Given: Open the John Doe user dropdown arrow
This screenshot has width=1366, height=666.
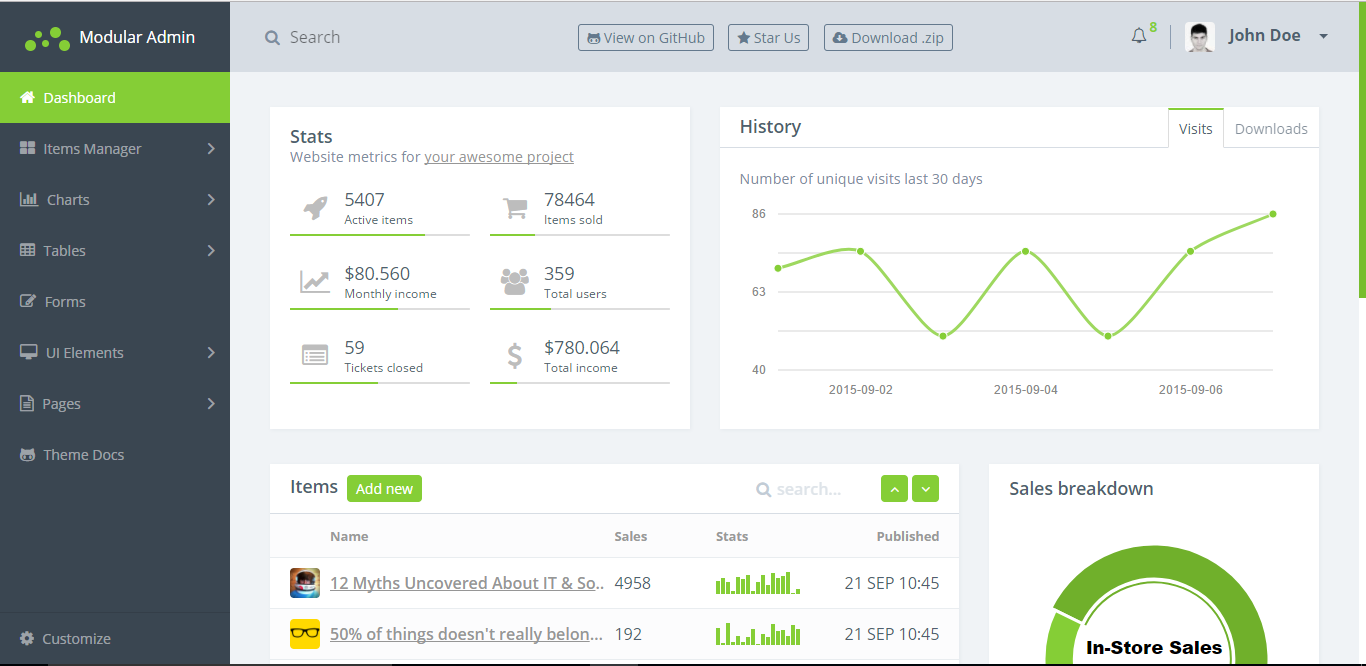Looking at the screenshot, I should pyautogui.click(x=1323, y=37).
